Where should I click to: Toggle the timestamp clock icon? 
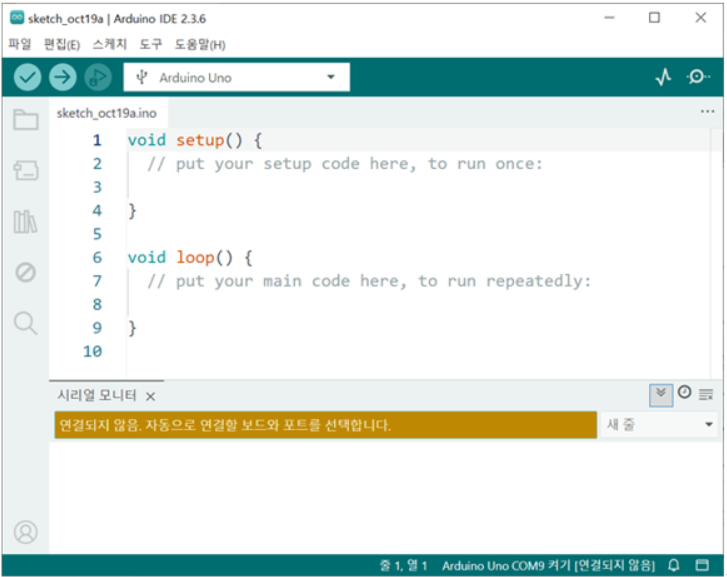point(684,392)
